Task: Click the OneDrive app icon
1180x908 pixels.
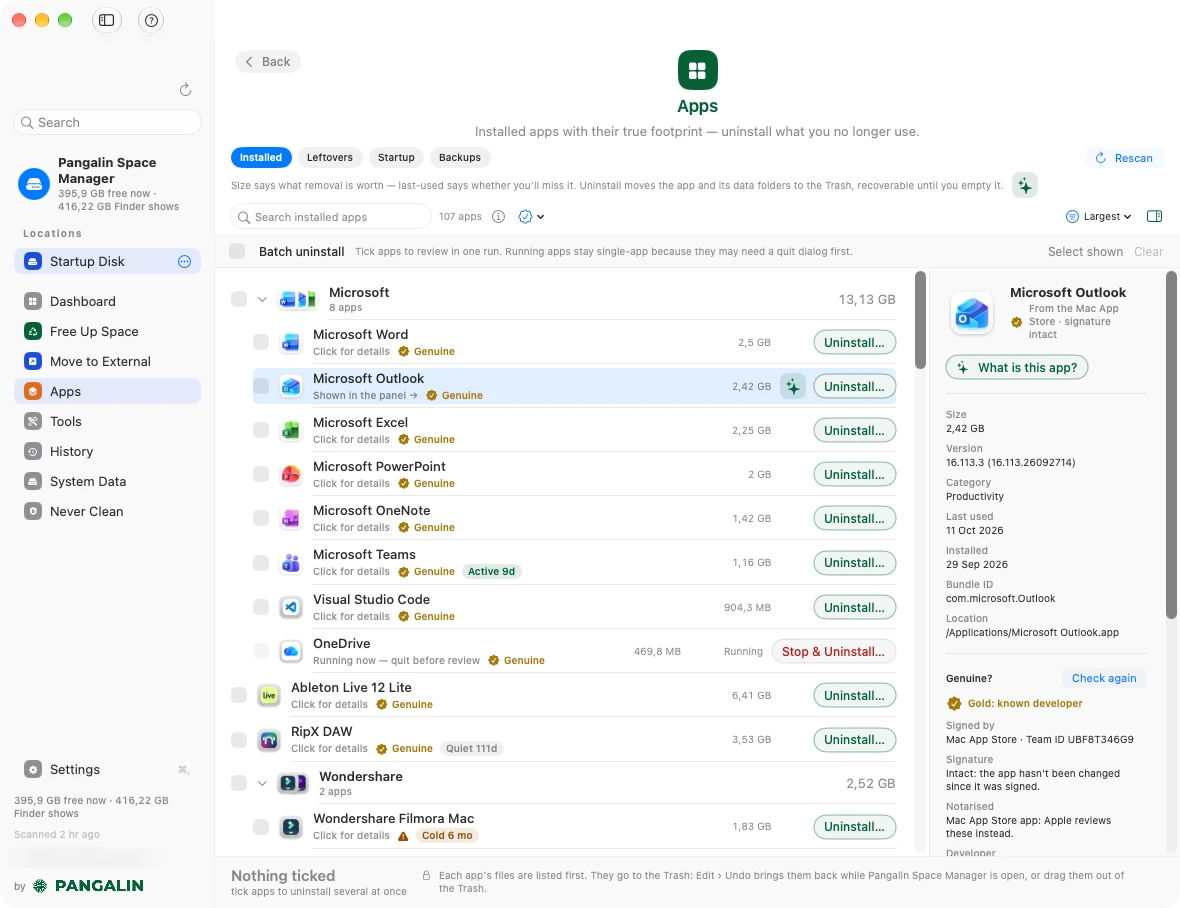Action: tap(290, 651)
